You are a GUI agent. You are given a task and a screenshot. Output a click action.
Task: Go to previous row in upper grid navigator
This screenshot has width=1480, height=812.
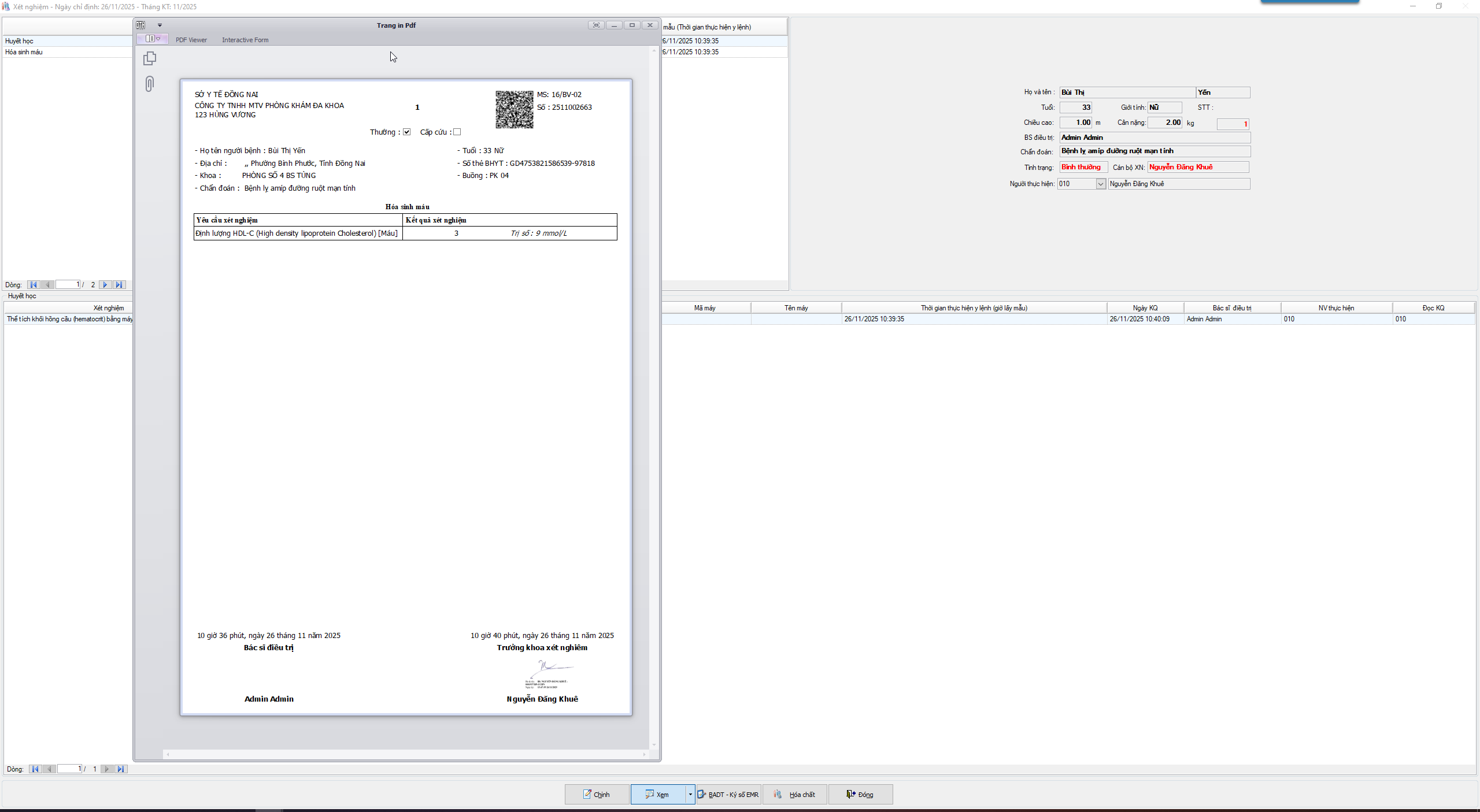pos(48,284)
